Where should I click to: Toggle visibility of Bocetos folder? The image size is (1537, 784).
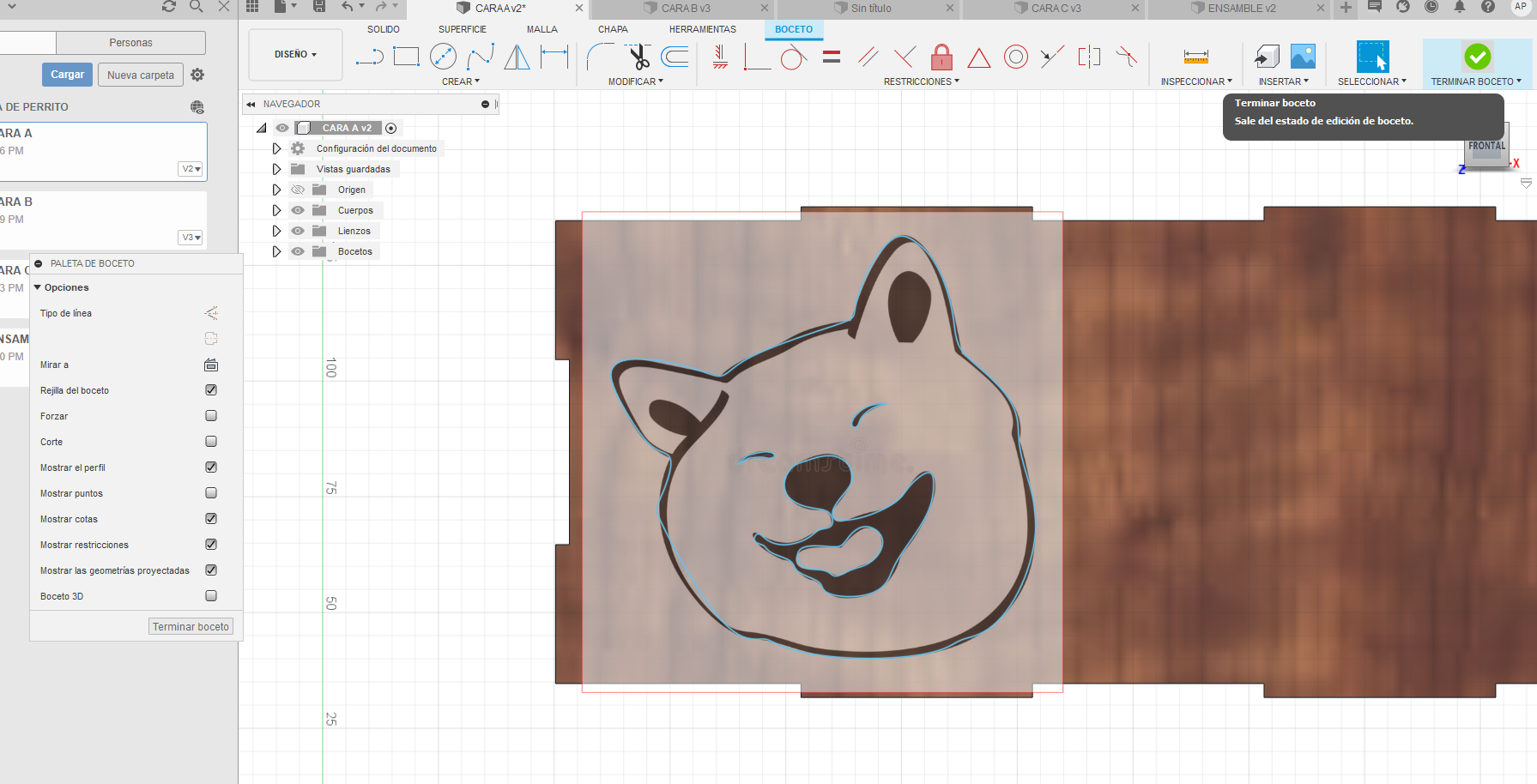coord(298,251)
